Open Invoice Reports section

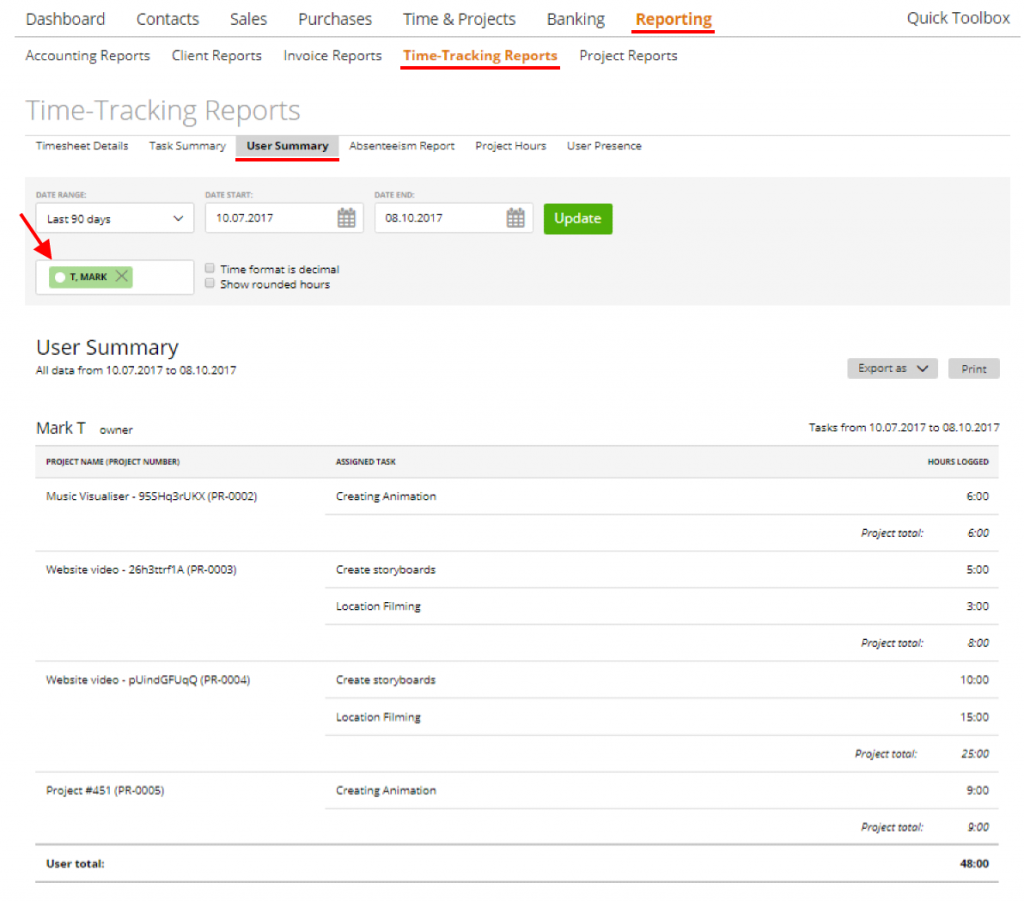[x=332, y=55]
